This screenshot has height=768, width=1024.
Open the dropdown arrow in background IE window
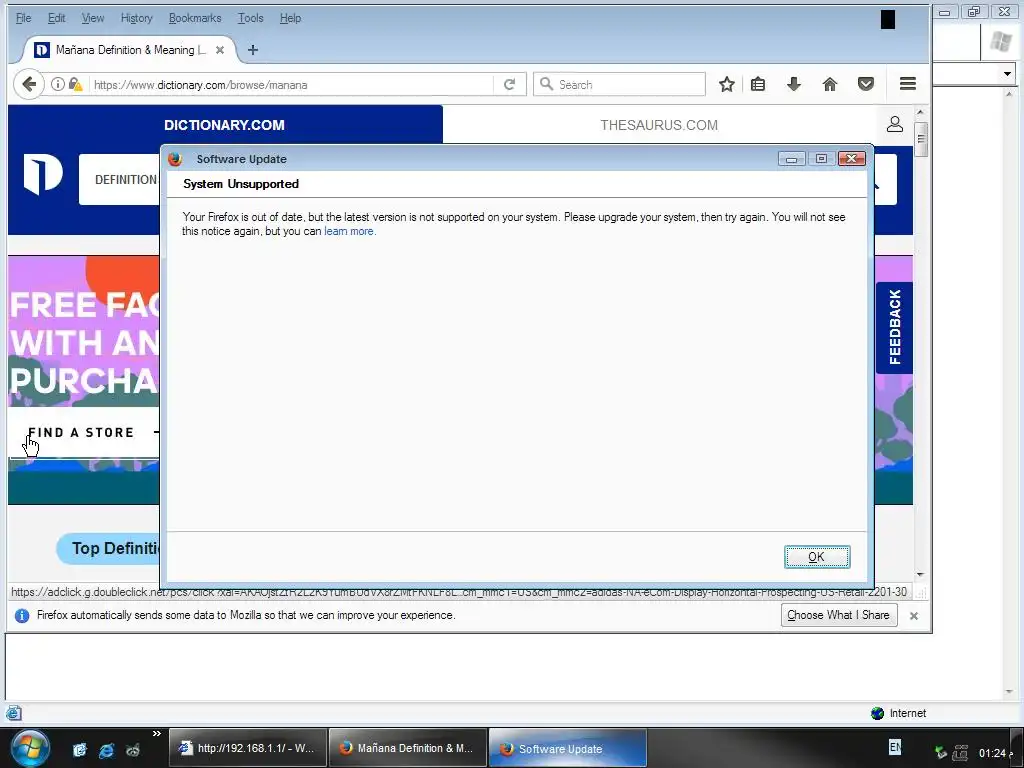tap(1008, 74)
